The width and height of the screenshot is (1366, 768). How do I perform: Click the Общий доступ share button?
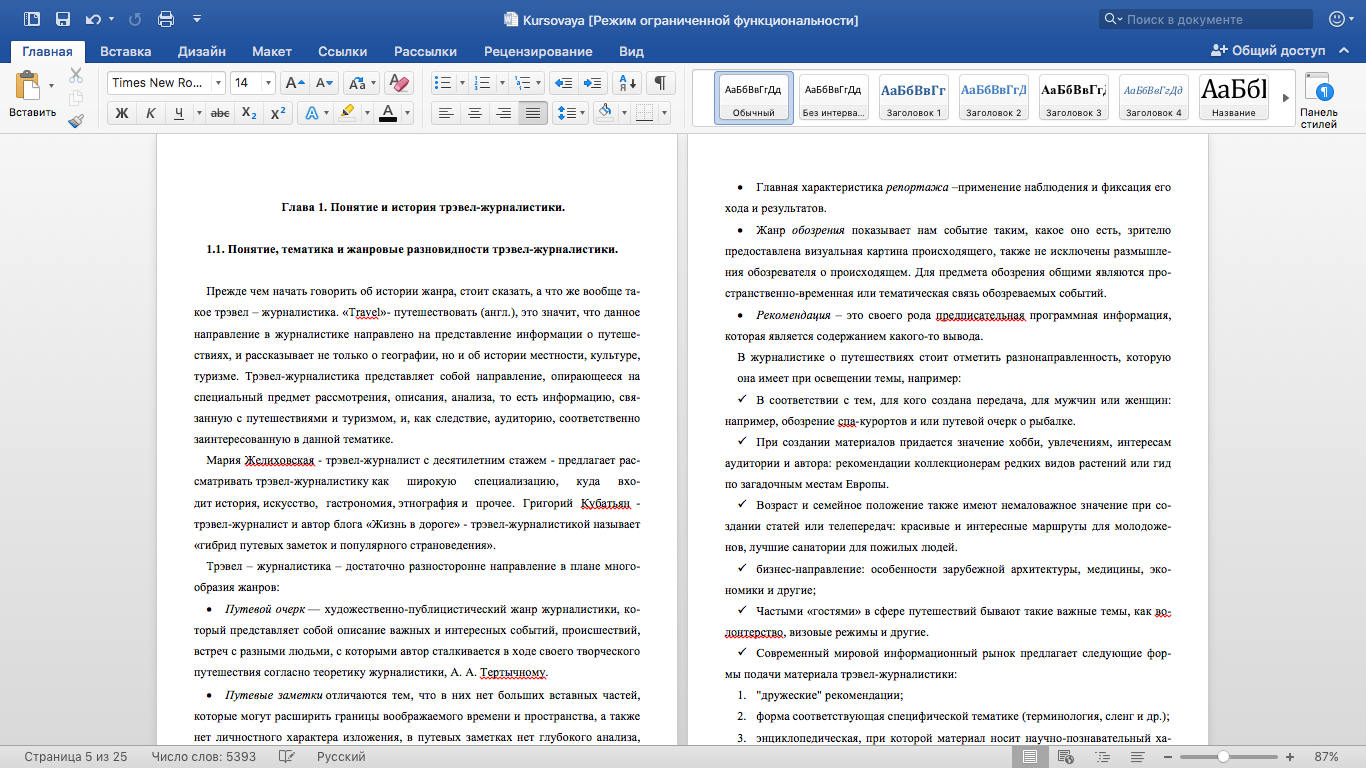(x=1270, y=51)
